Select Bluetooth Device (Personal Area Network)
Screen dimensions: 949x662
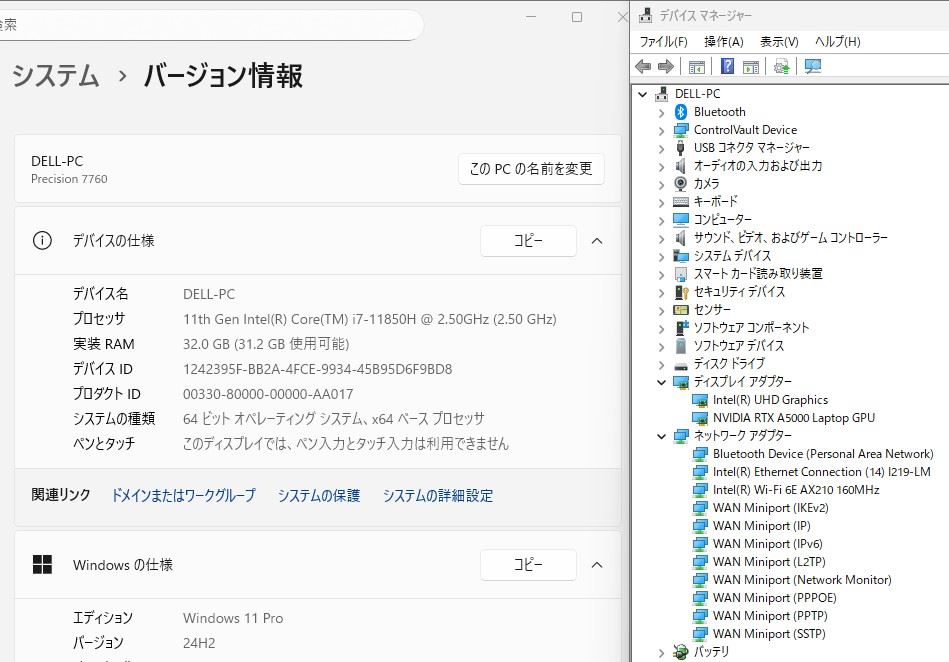823,454
